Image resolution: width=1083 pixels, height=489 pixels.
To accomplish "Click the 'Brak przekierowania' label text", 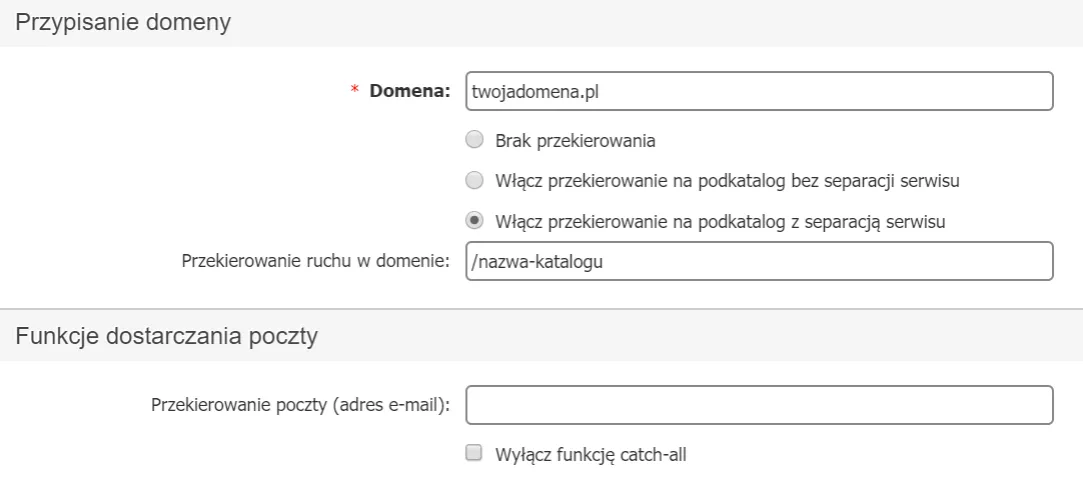I will pyautogui.click(x=575, y=142).
